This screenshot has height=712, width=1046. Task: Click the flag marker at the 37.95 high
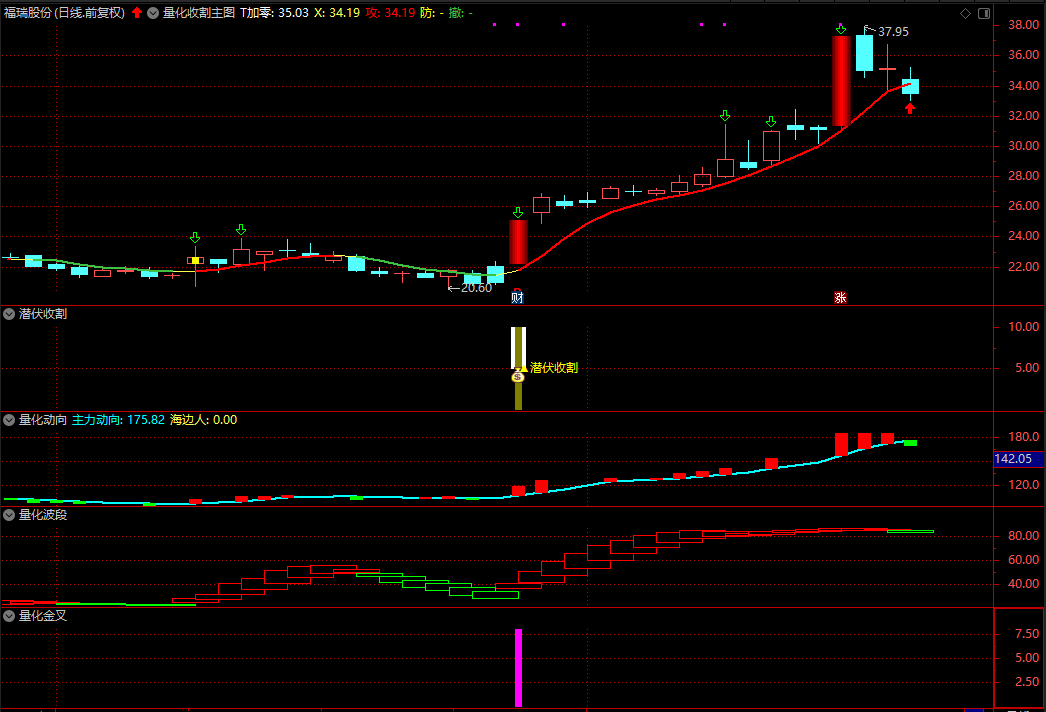click(x=868, y=30)
